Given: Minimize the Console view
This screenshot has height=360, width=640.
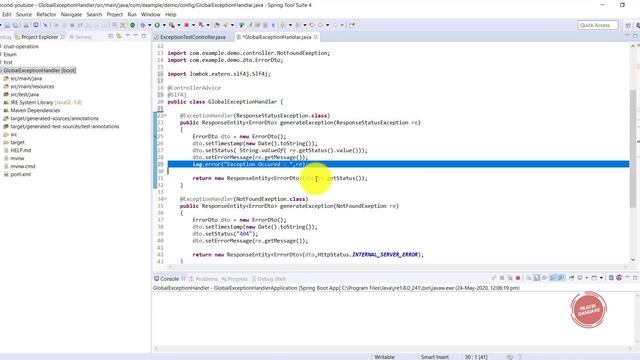Looking at the screenshot, I should [627, 278].
